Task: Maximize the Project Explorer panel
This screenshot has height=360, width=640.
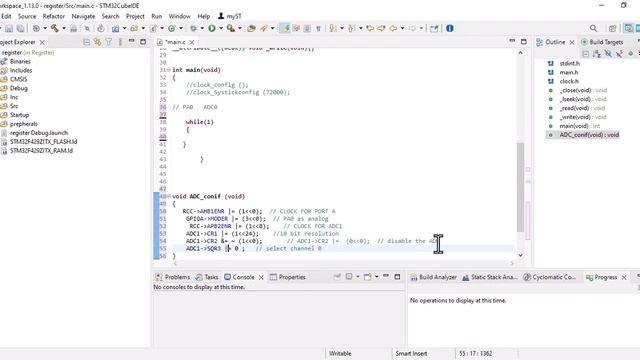Action: tap(143, 42)
